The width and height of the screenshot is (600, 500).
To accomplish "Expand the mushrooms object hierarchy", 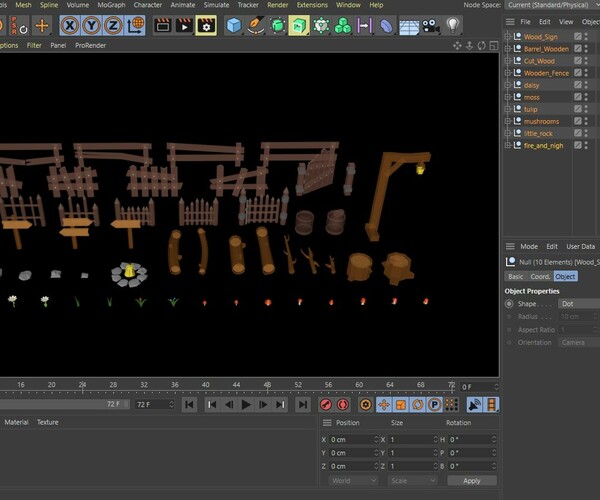I will pyautogui.click(x=508, y=121).
